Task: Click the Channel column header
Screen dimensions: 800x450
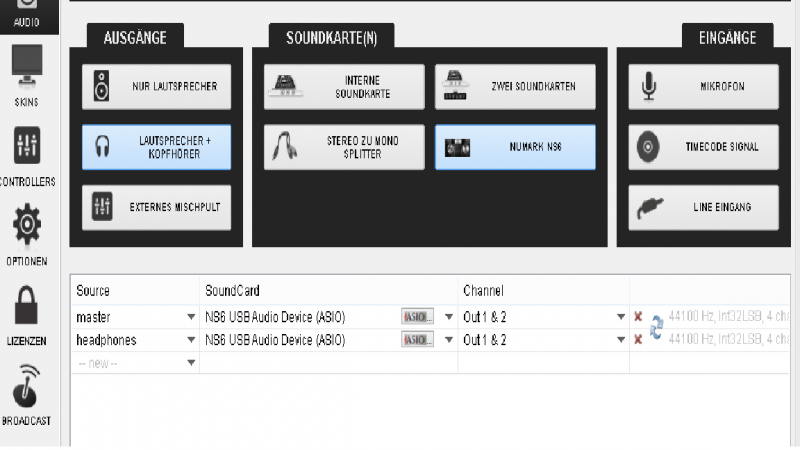Action: (483, 291)
